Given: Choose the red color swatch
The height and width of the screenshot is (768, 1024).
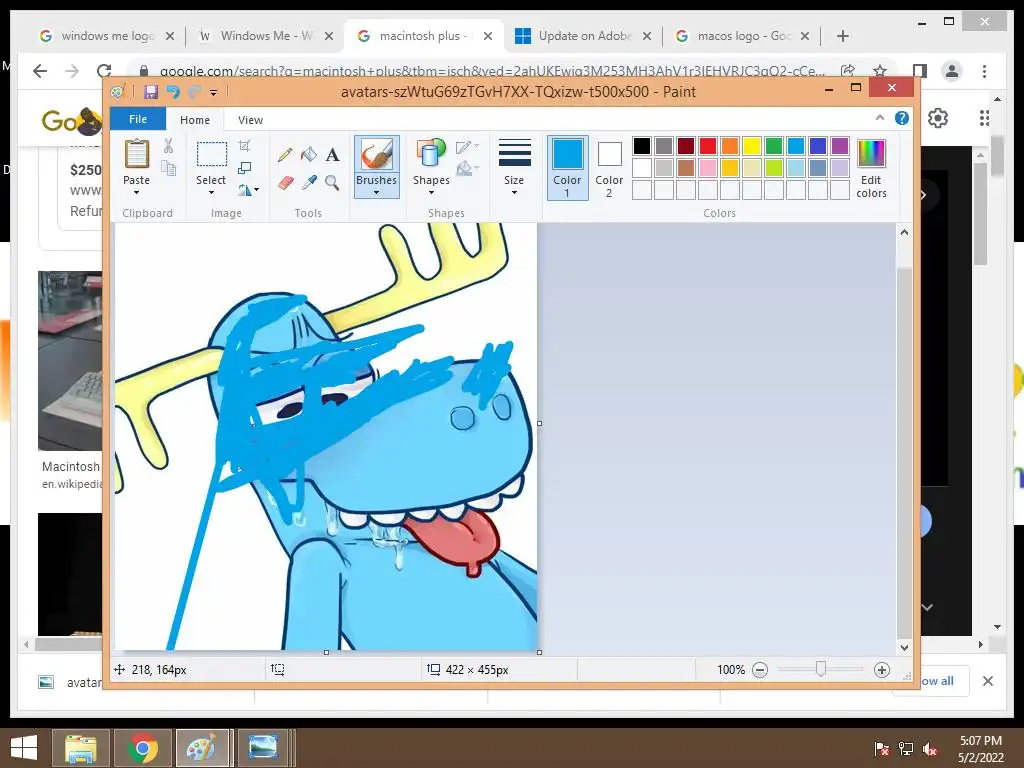Looking at the screenshot, I should [708, 146].
